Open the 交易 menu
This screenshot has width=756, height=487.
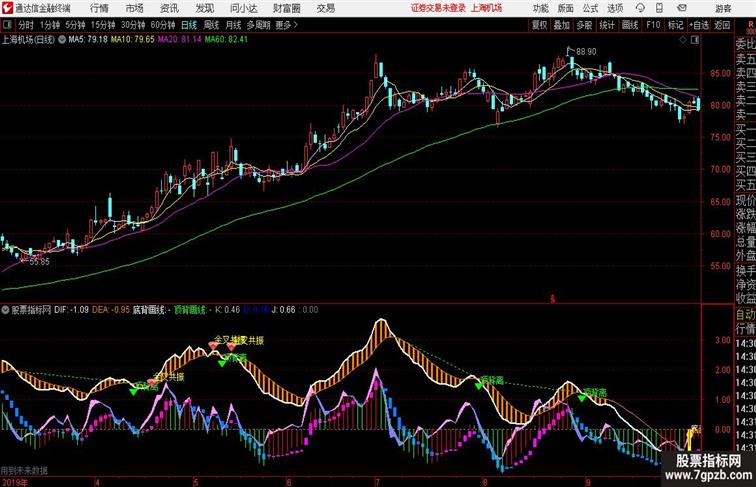[326, 8]
